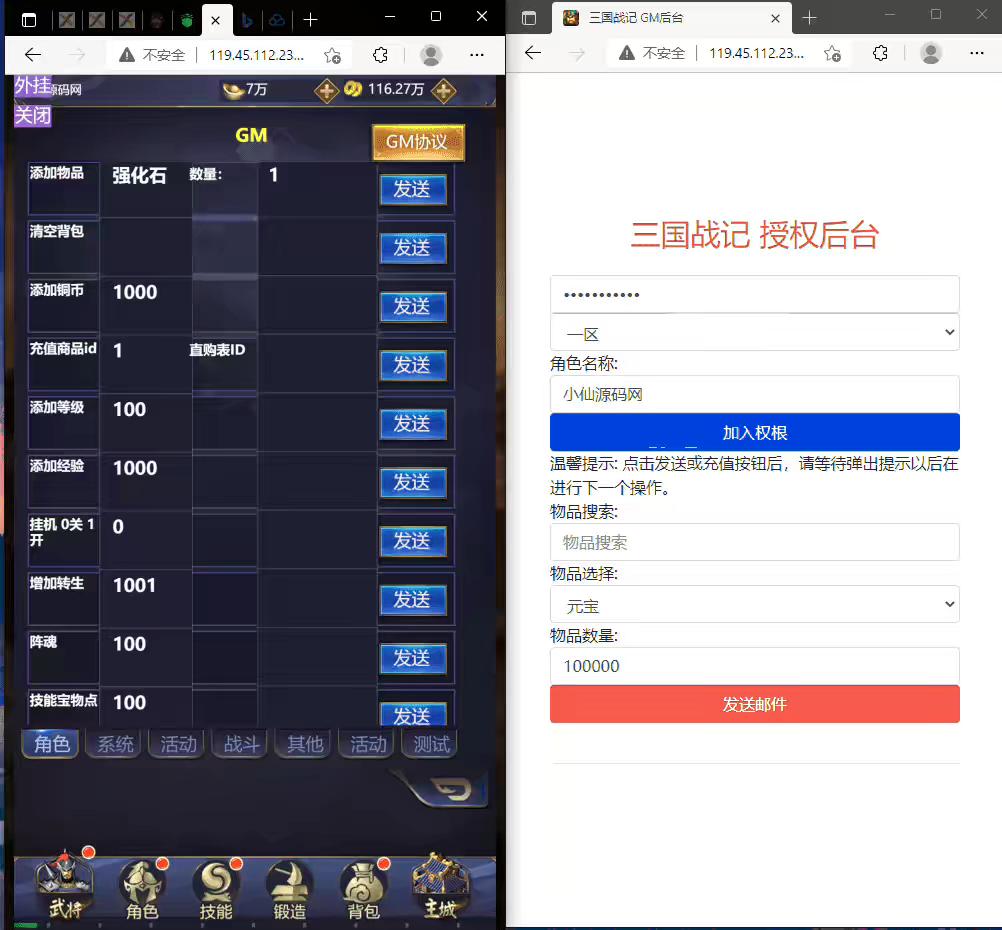1002x930 pixels.
Task: Send the 添加经验 command
Action: pos(413,483)
